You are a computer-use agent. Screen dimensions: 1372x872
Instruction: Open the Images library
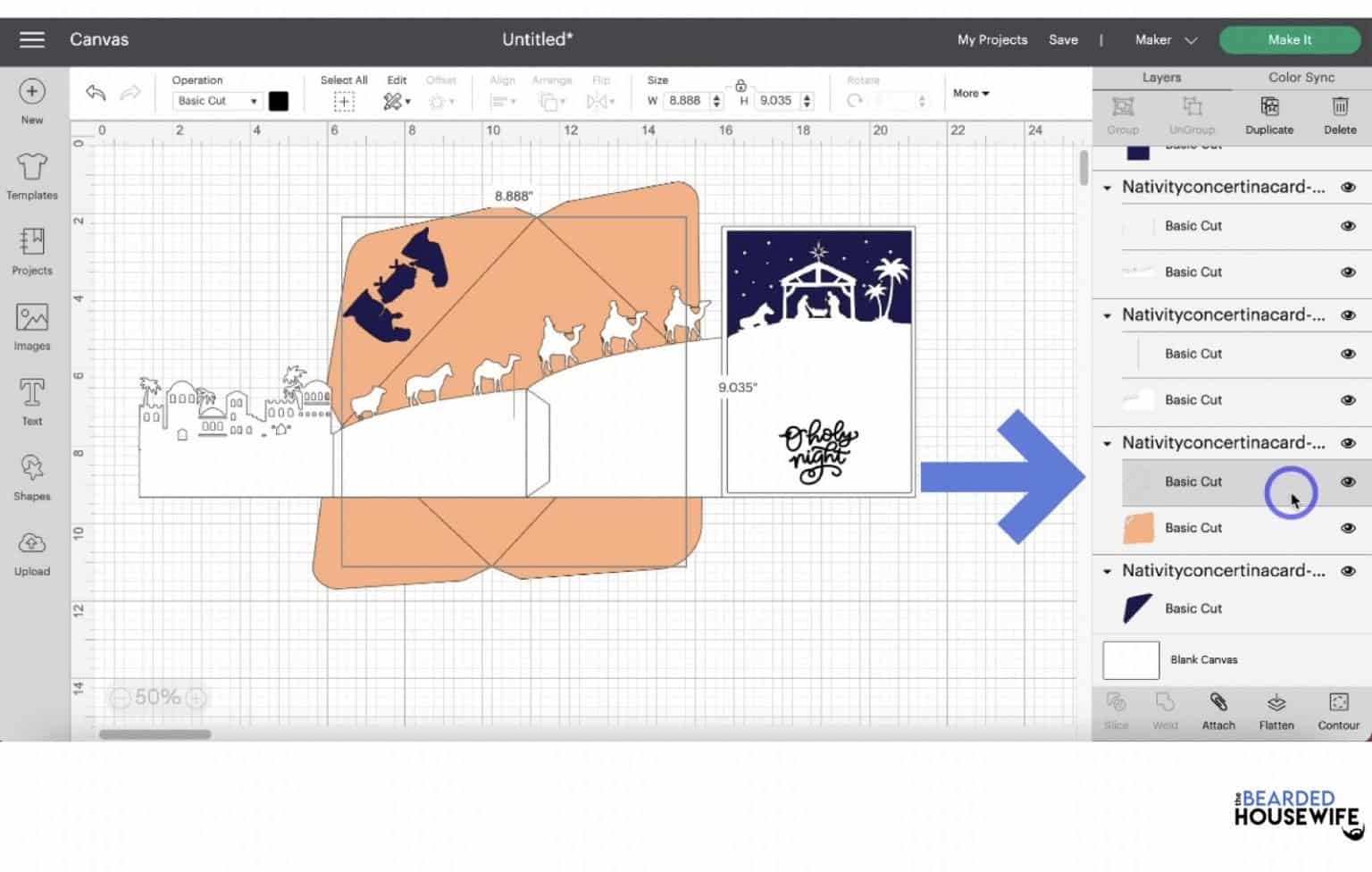(x=32, y=326)
